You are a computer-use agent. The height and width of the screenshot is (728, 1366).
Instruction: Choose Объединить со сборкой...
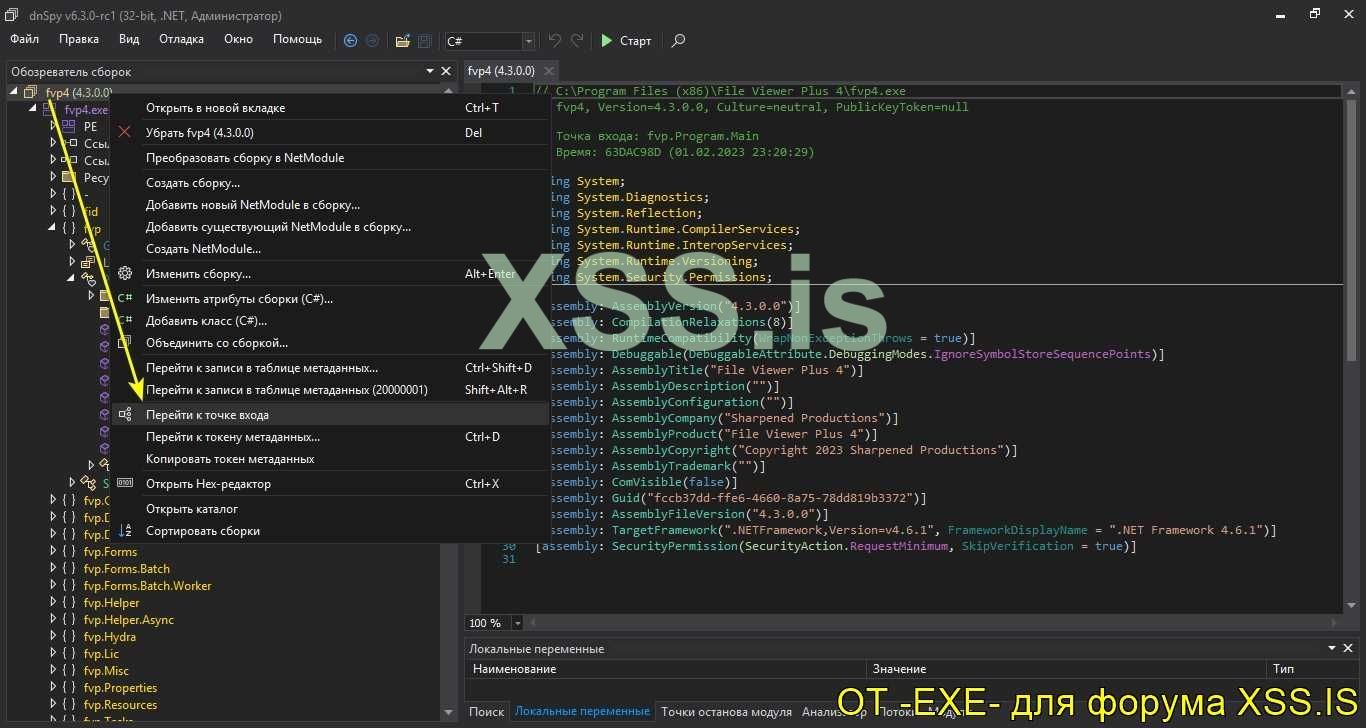tap(330, 343)
